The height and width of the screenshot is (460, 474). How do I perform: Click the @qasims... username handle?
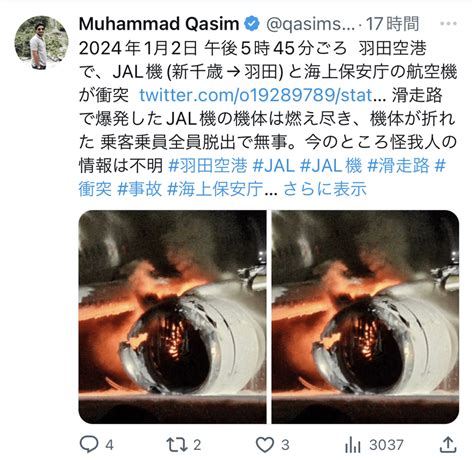coord(310,24)
